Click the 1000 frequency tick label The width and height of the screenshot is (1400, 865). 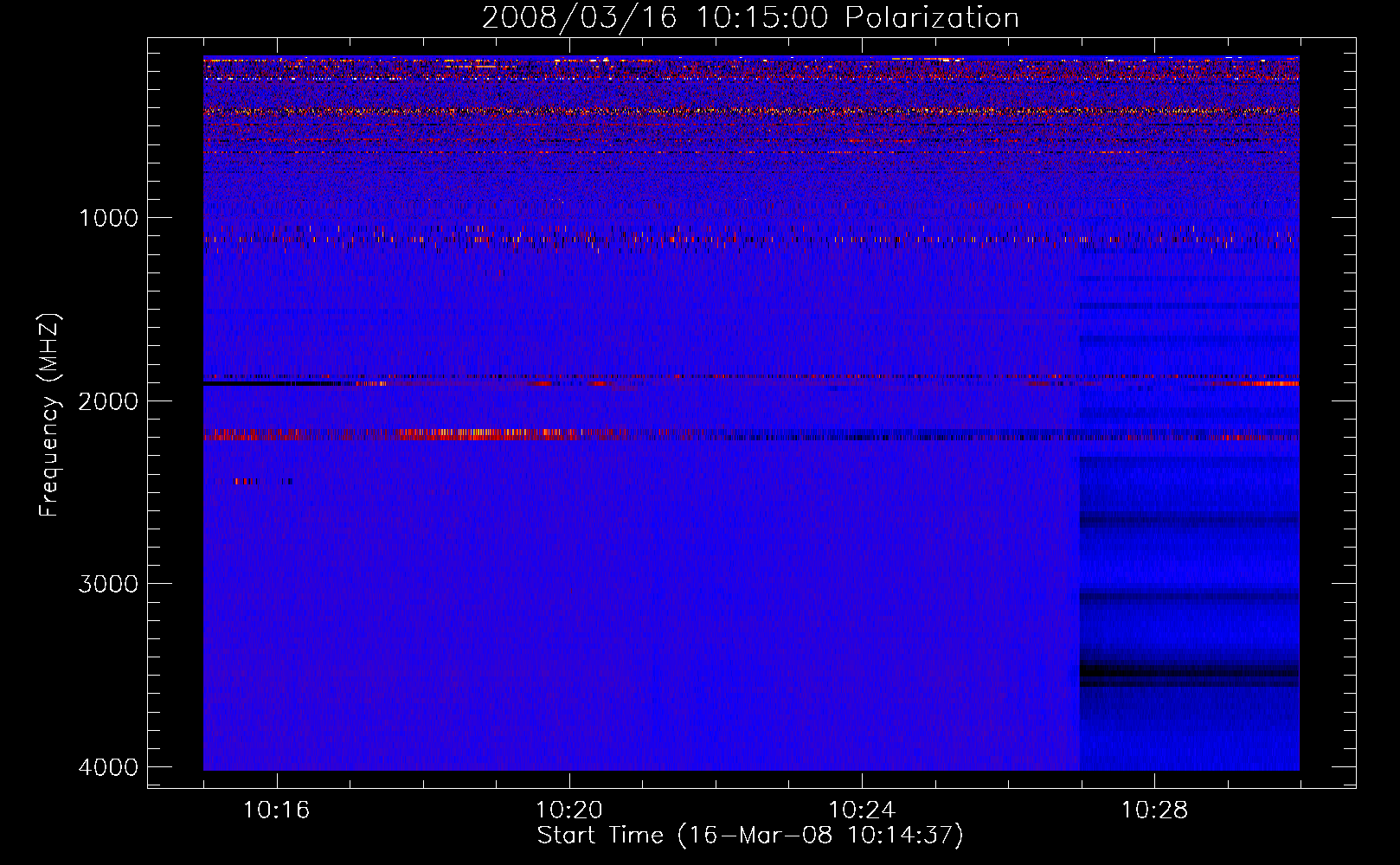pos(108,218)
